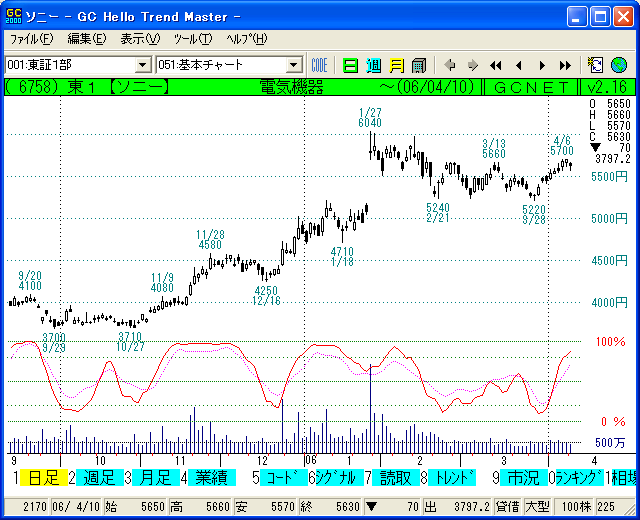640x520 pixels.
Task: Select the 週足 function button
Action: 100,478
